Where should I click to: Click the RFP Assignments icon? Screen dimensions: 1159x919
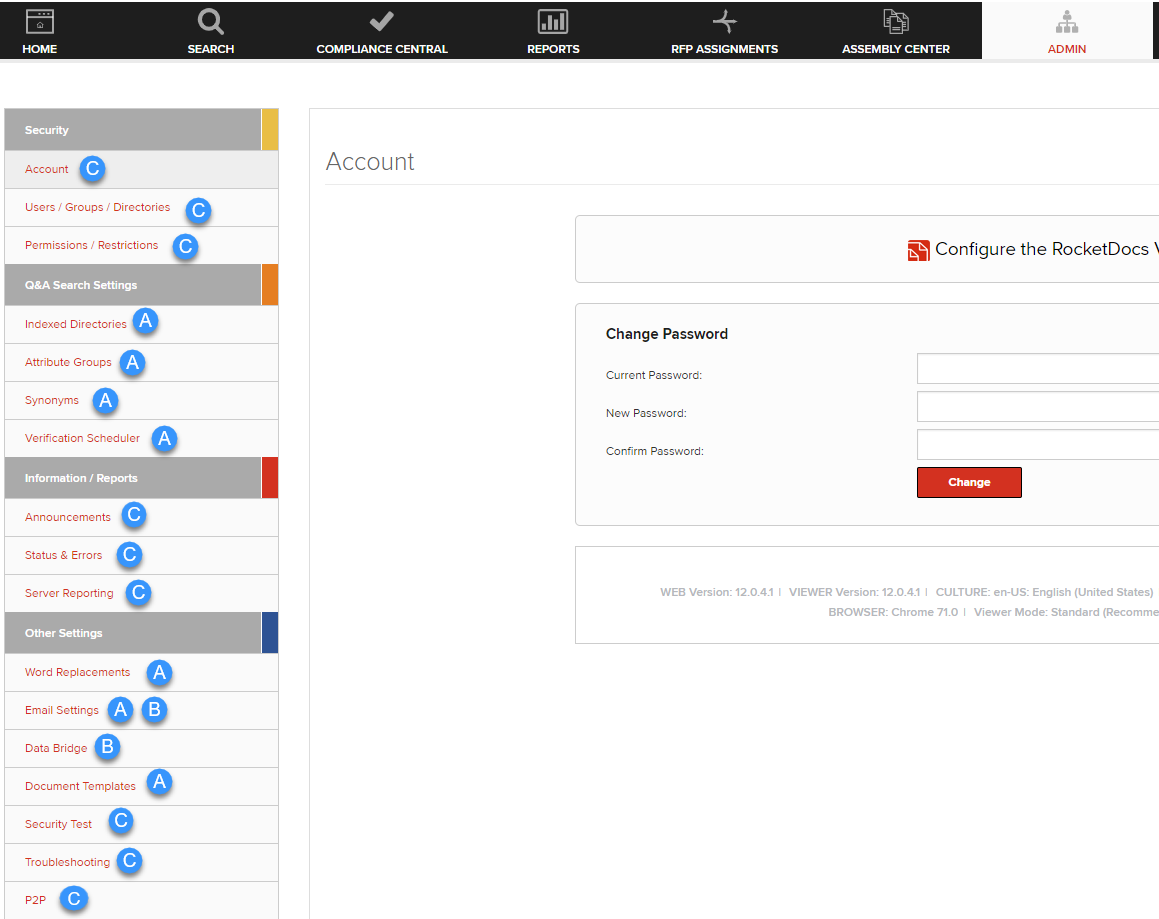click(724, 22)
